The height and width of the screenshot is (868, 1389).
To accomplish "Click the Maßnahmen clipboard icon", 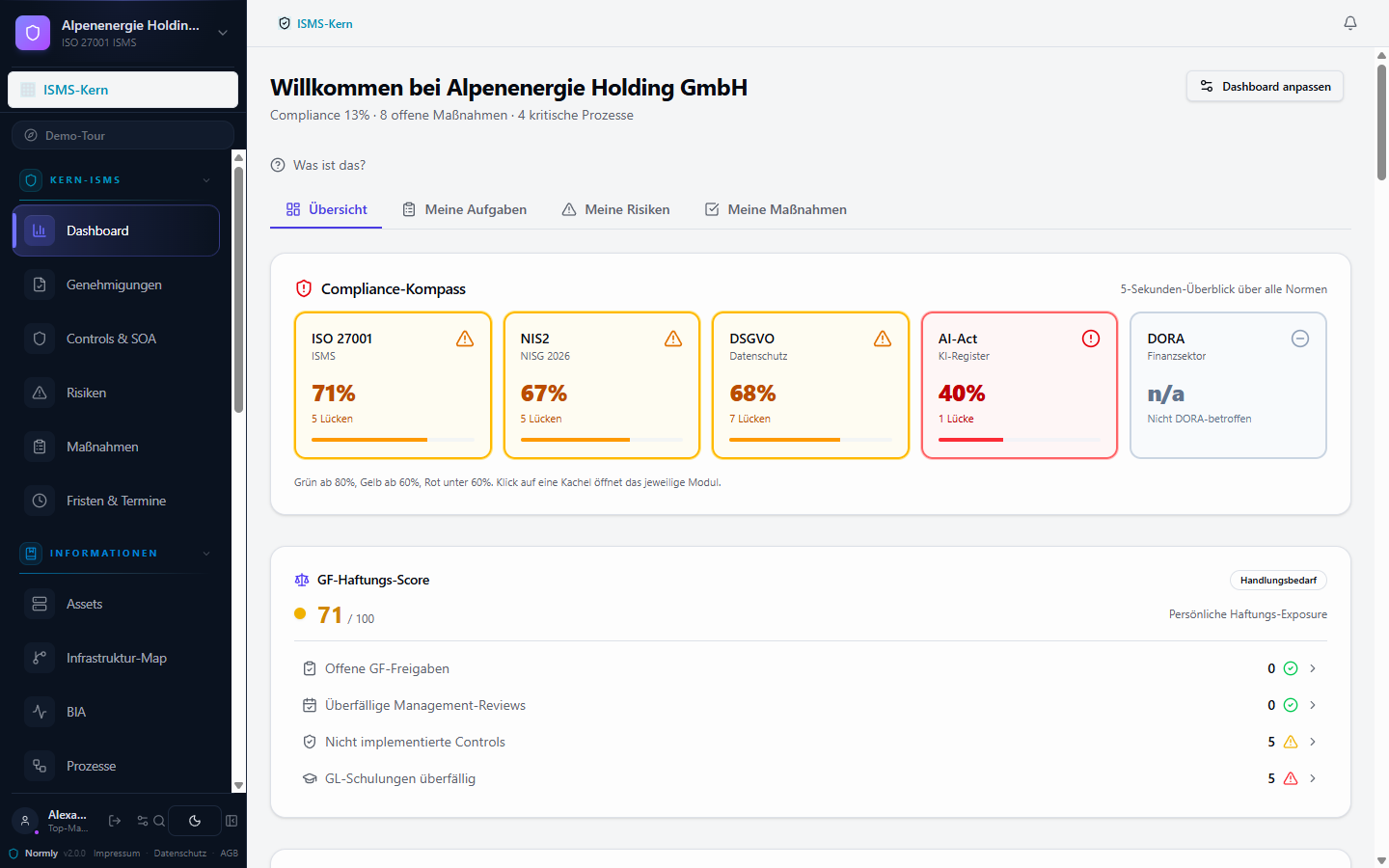I will click(40, 447).
